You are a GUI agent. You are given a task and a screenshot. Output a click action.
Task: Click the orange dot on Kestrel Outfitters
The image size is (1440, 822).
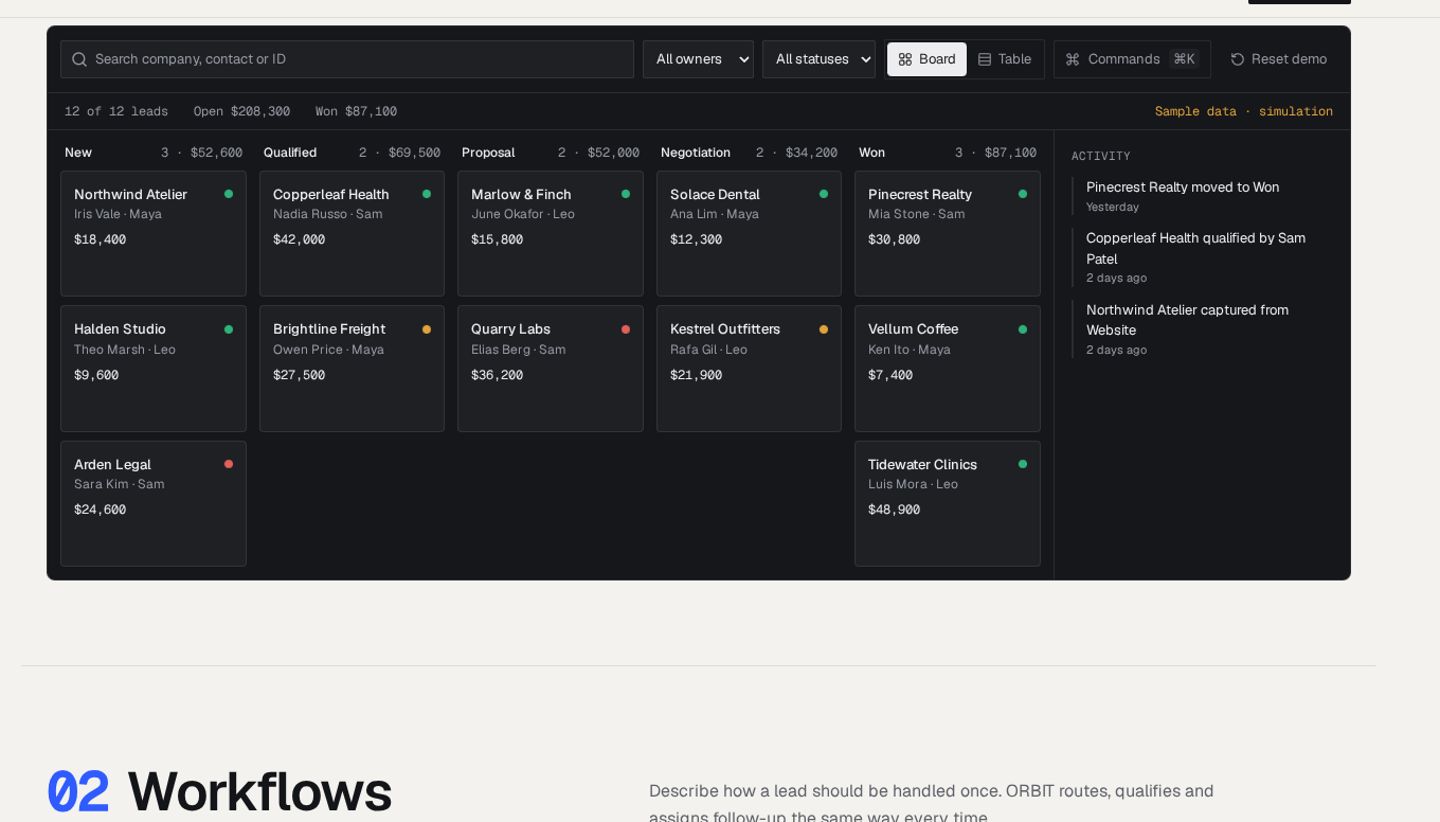click(824, 329)
